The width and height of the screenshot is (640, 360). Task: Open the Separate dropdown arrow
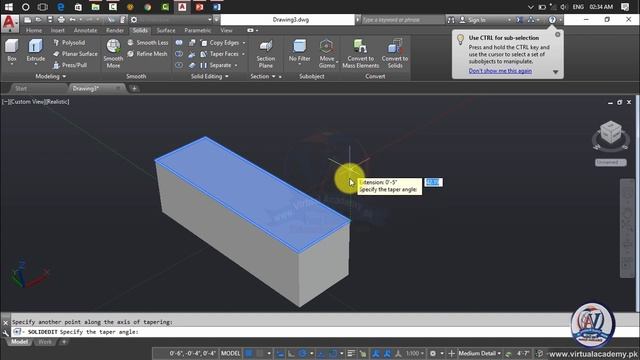click(236, 65)
